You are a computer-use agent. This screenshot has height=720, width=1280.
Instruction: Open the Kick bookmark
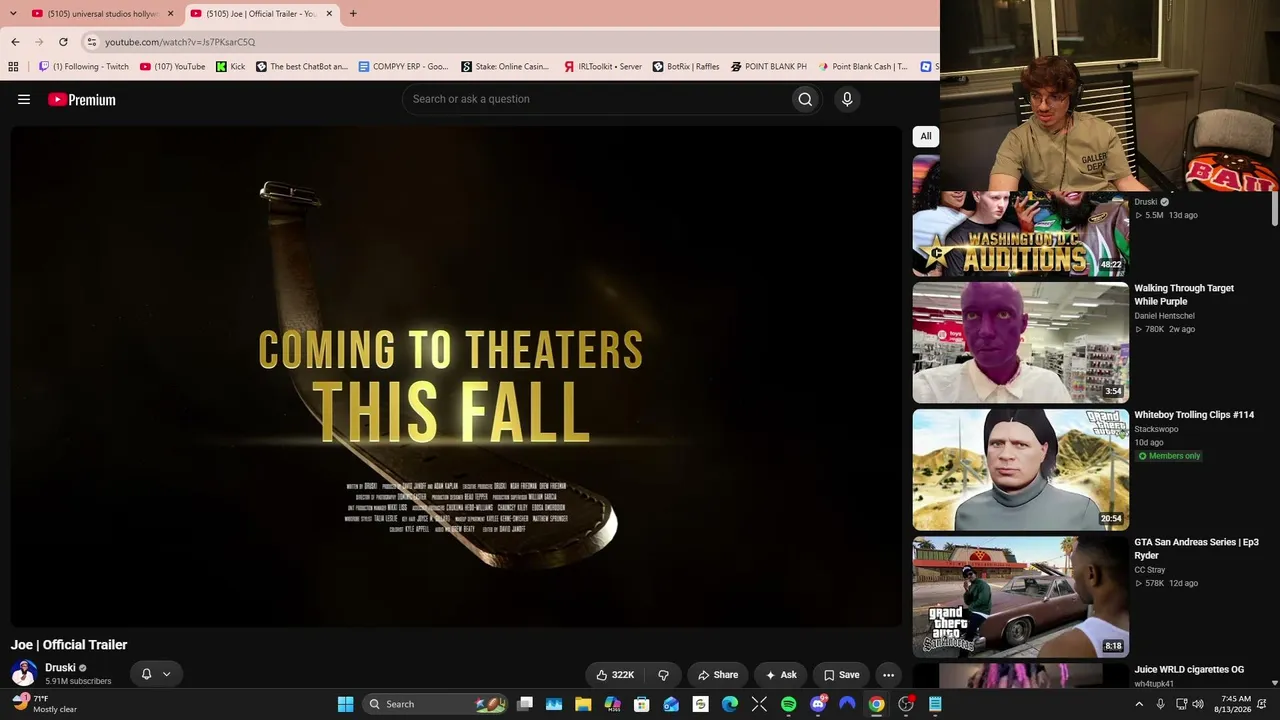coord(231,67)
